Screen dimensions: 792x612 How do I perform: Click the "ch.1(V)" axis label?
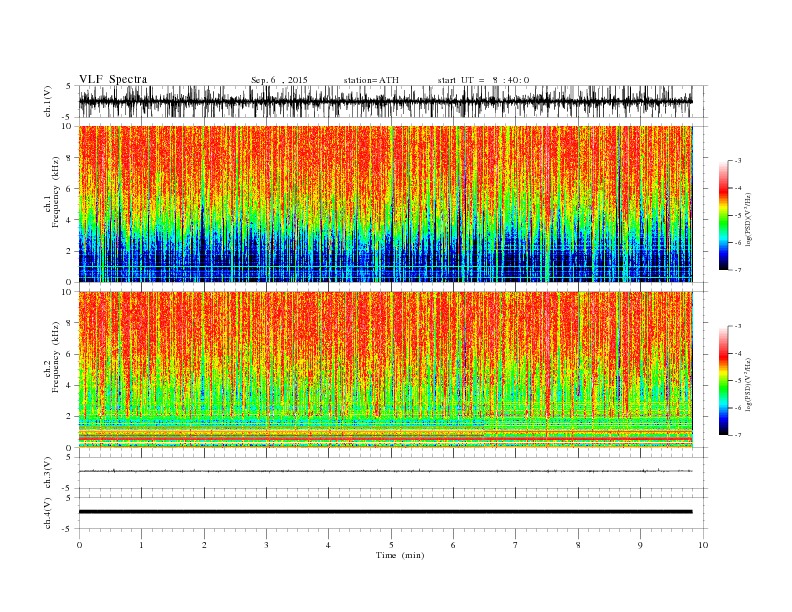tap(48, 103)
